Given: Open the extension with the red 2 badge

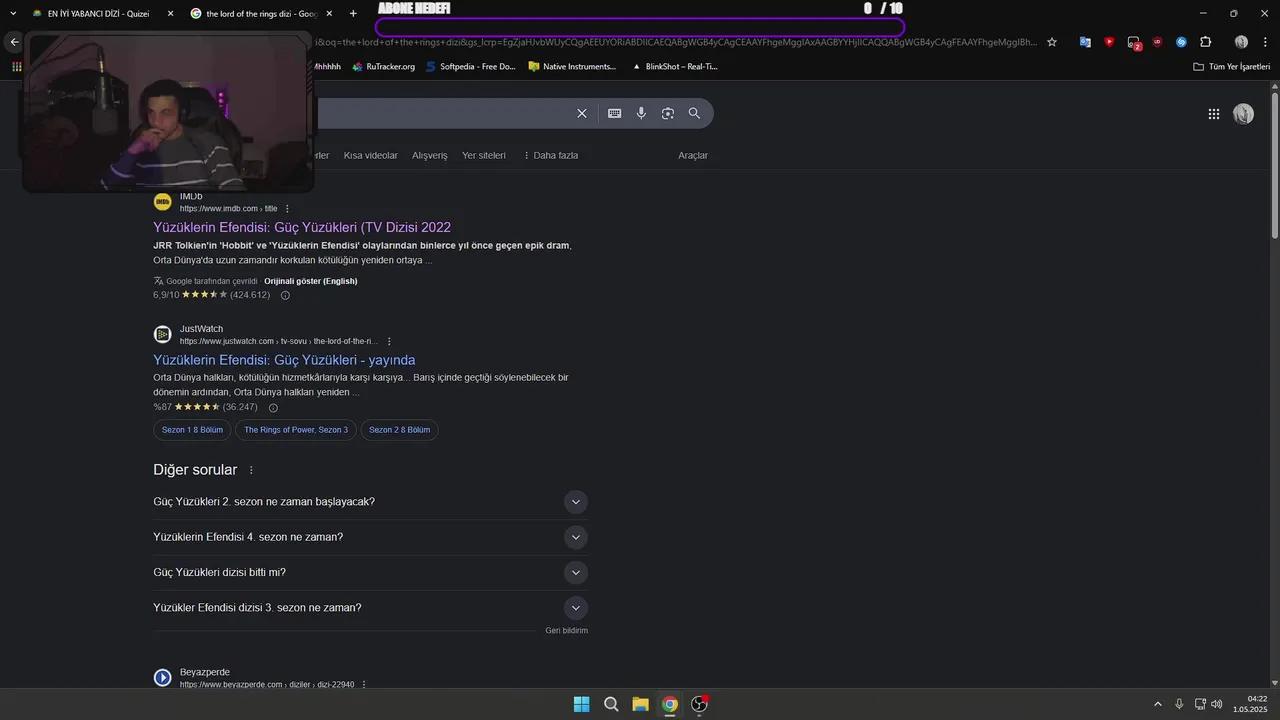Looking at the screenshot, I should pyautogui.click(x=1134, y=43).
